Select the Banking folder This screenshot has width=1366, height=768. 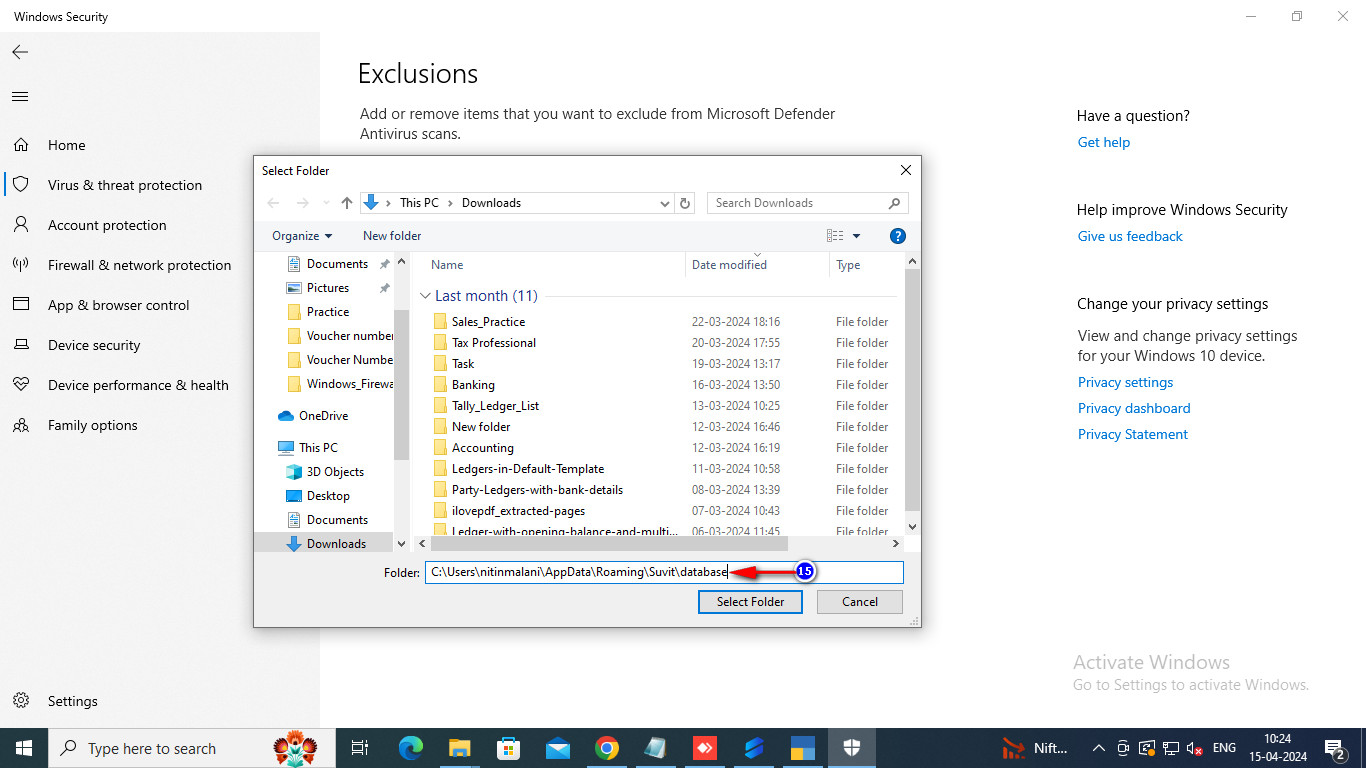473,385
